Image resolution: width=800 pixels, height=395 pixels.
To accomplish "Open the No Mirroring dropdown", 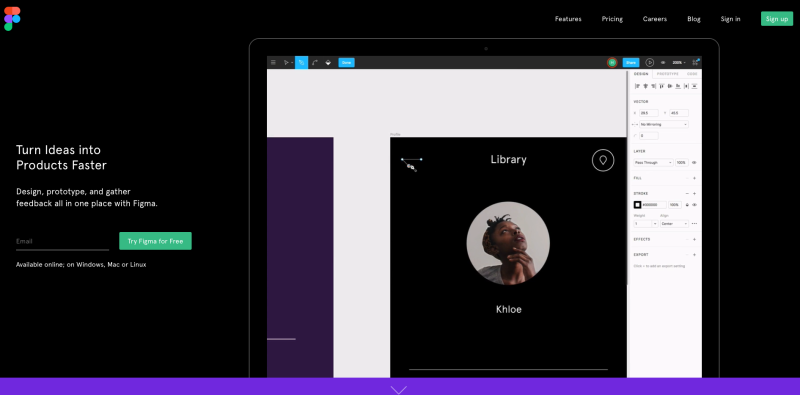I will tap(664, 124).
